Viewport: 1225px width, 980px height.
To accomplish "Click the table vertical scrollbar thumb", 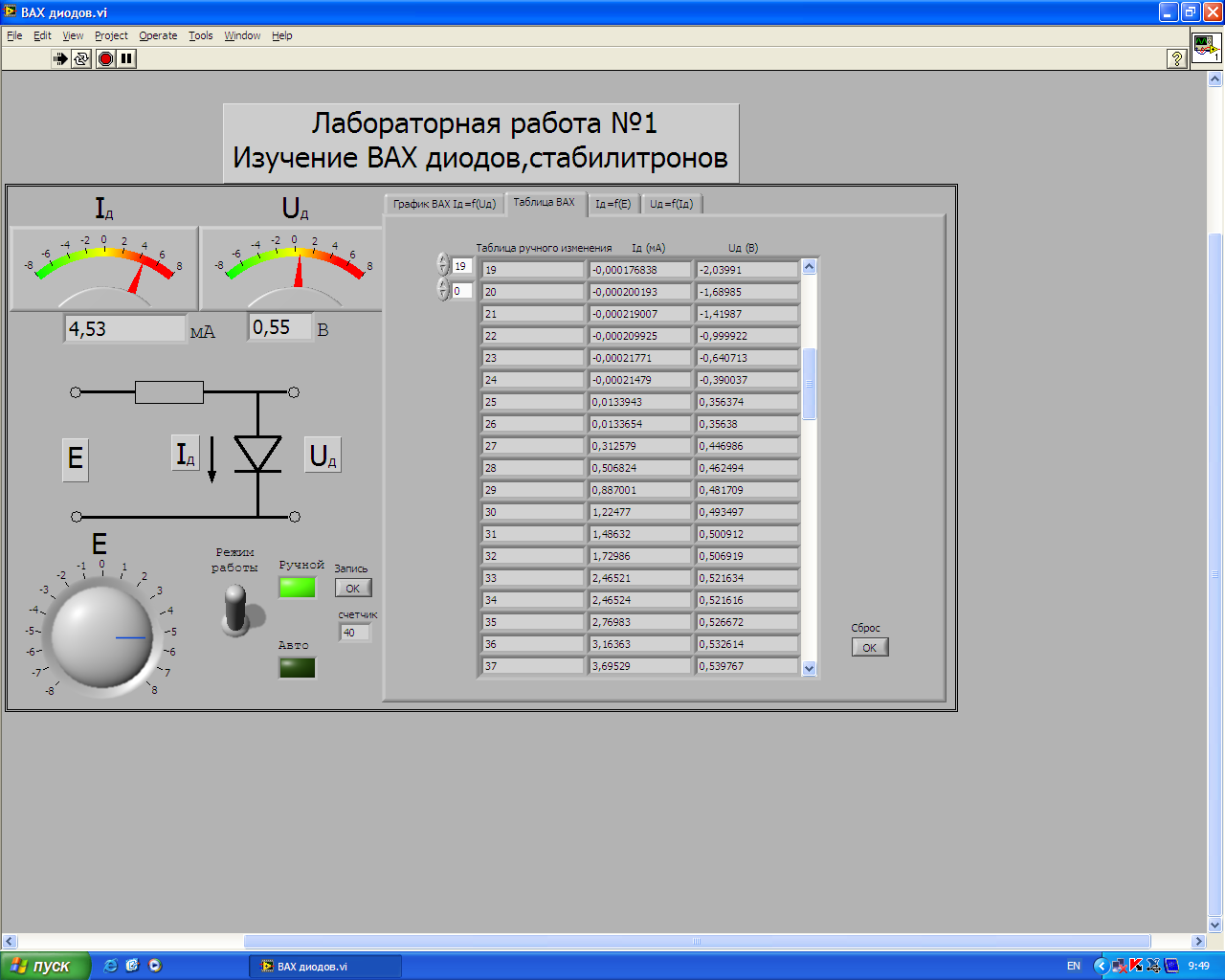I will (809, 384).
